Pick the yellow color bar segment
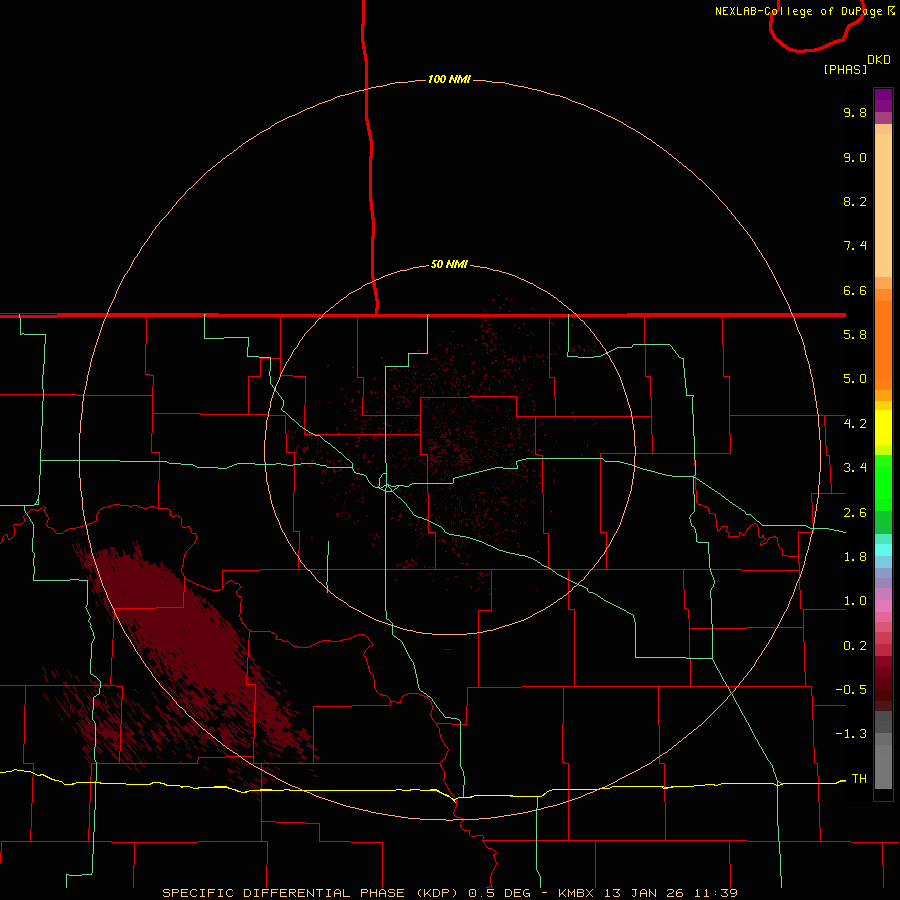The height and width of the screenshot is (900, 900). point(883,428)
